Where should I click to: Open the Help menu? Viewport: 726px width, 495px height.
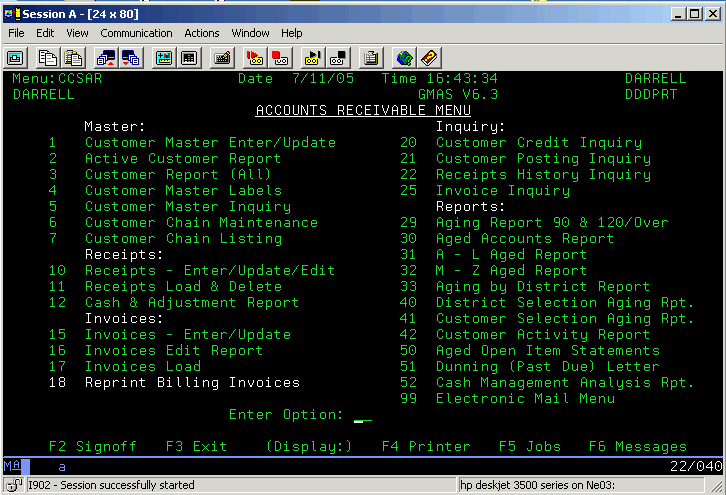tap(291, 33)
